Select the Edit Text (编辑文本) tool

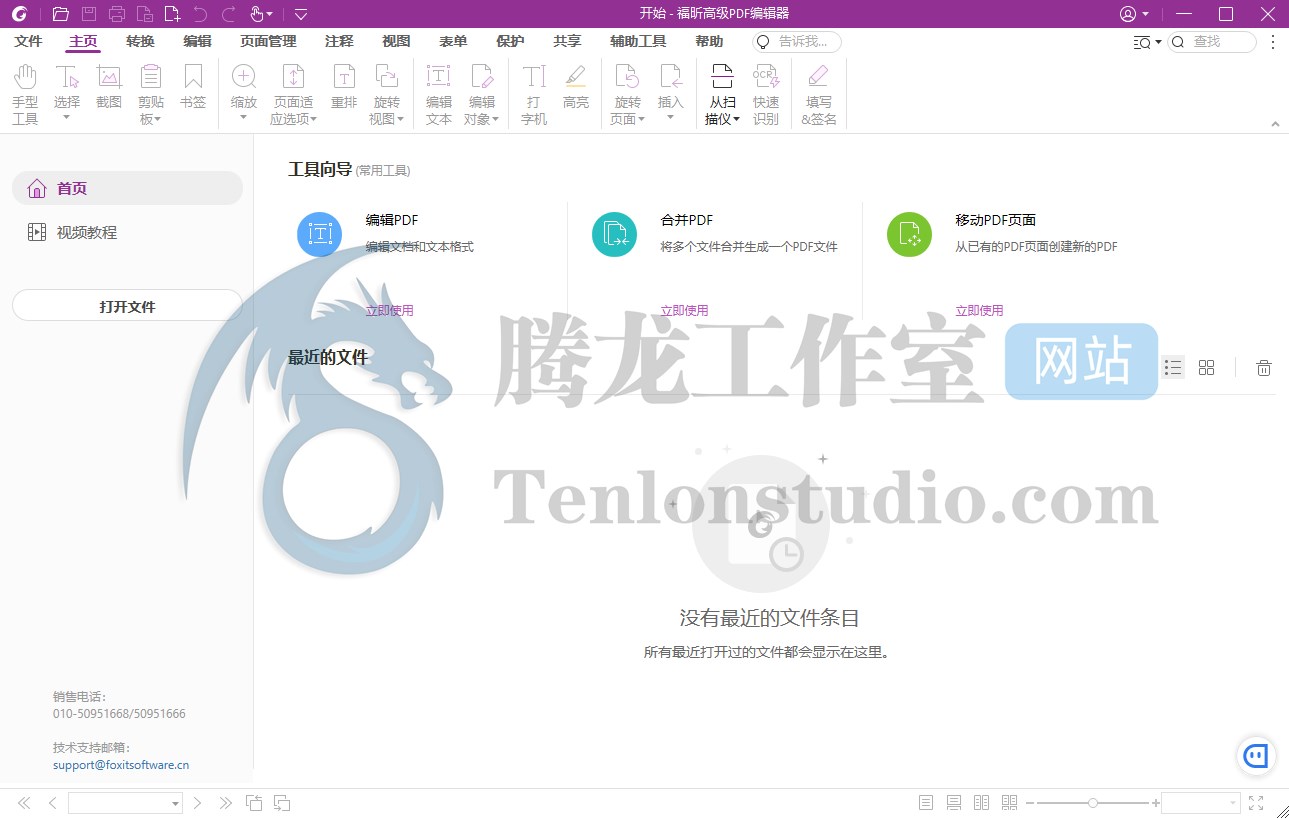coord(439,95)
